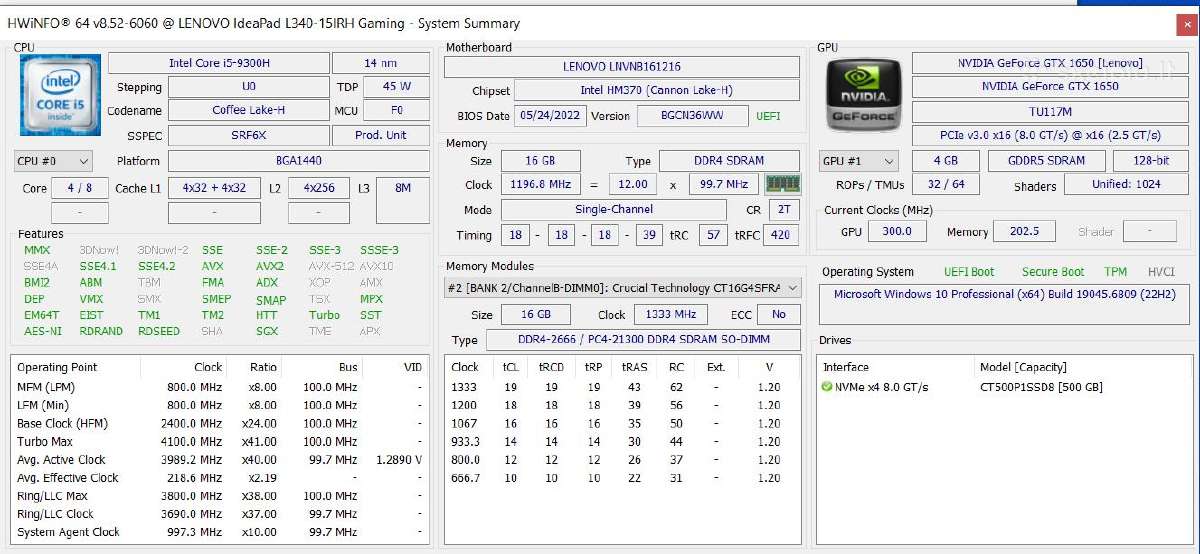1200x554 pixels.
Task: Click the tRC timing value 57
Action: click(x=712, y=236)
